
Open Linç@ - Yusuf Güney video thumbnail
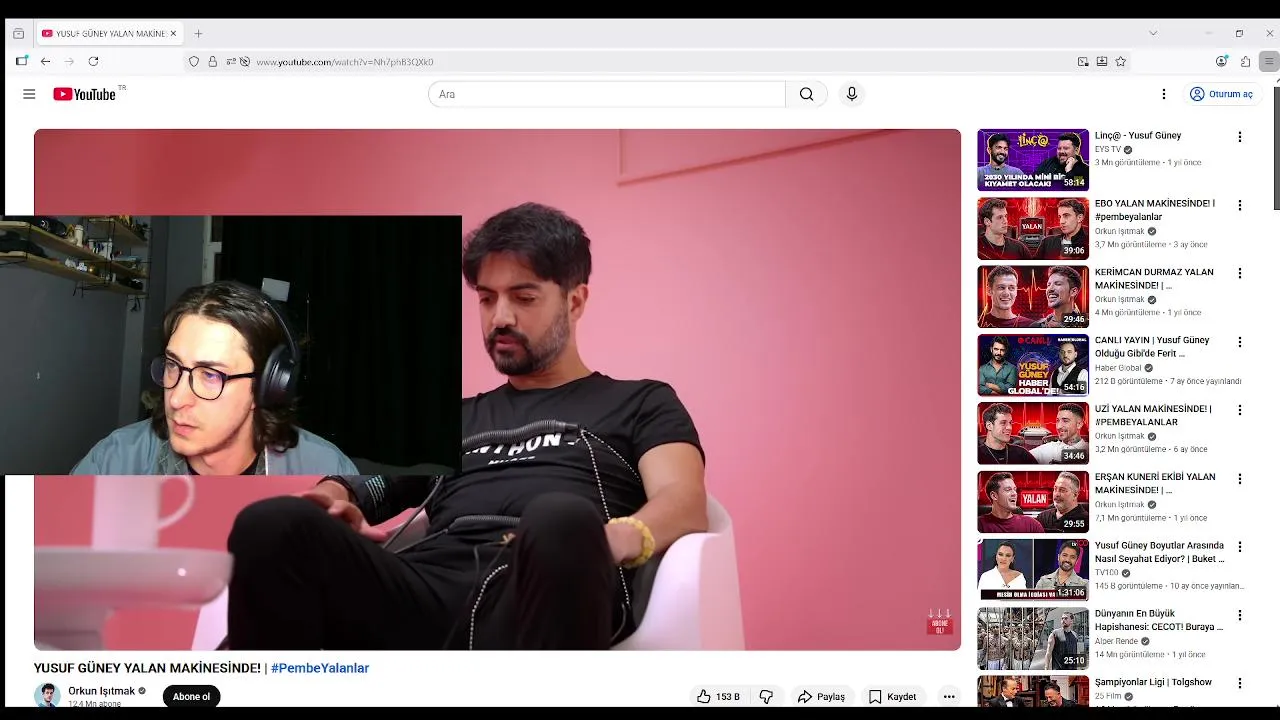click(x=1033, y=160)
